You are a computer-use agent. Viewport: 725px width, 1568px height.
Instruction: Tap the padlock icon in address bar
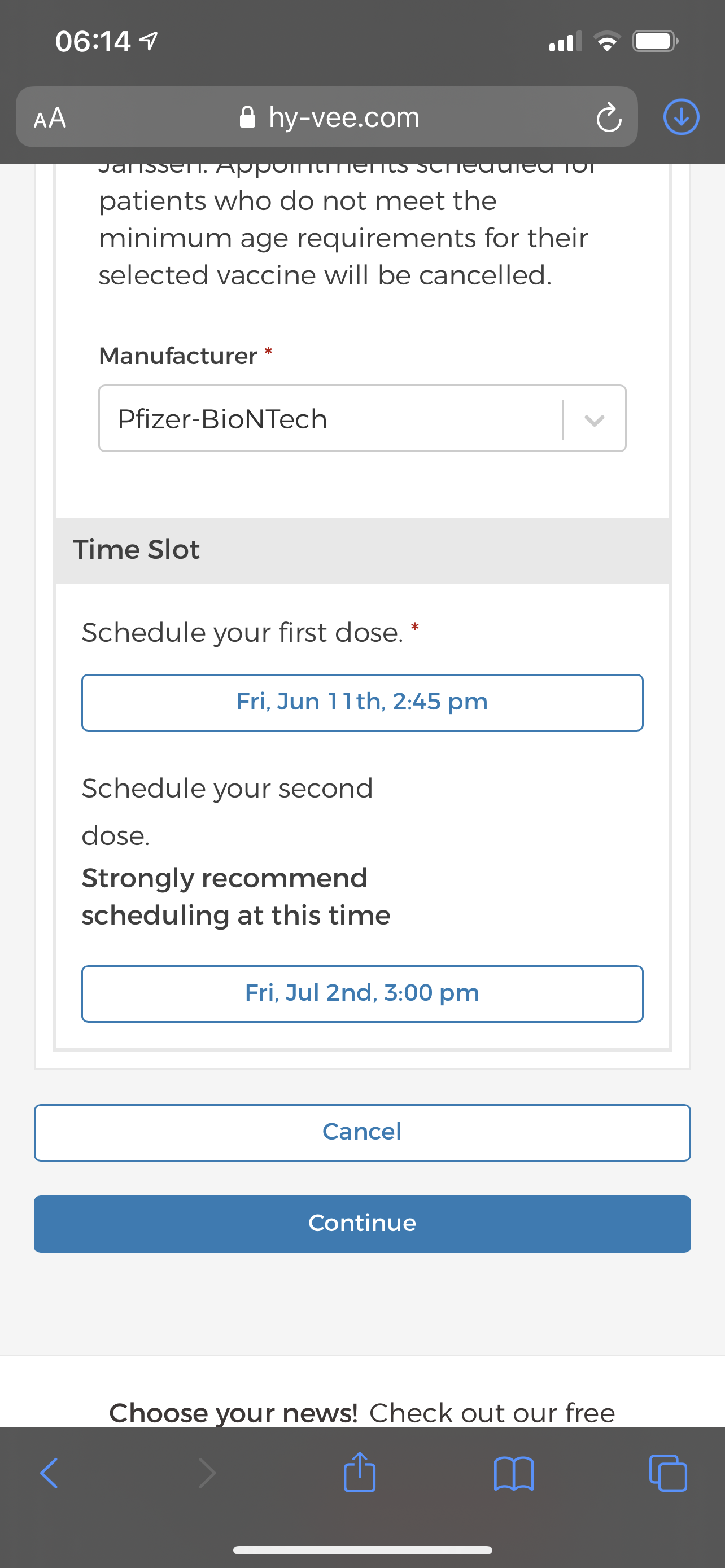247,117
